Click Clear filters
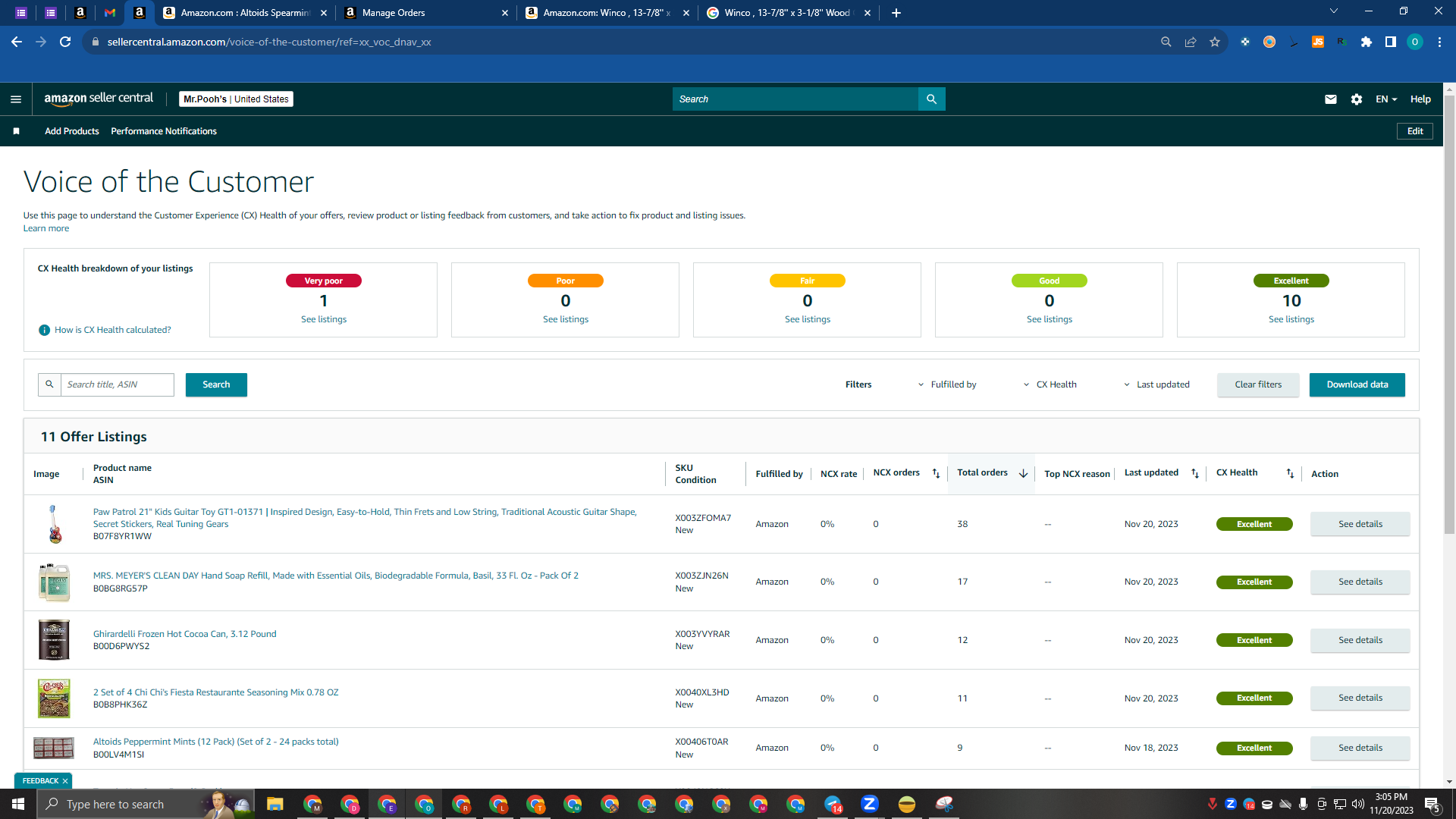The height and width of the screenshot is (819, 1456). [1258, 384]
